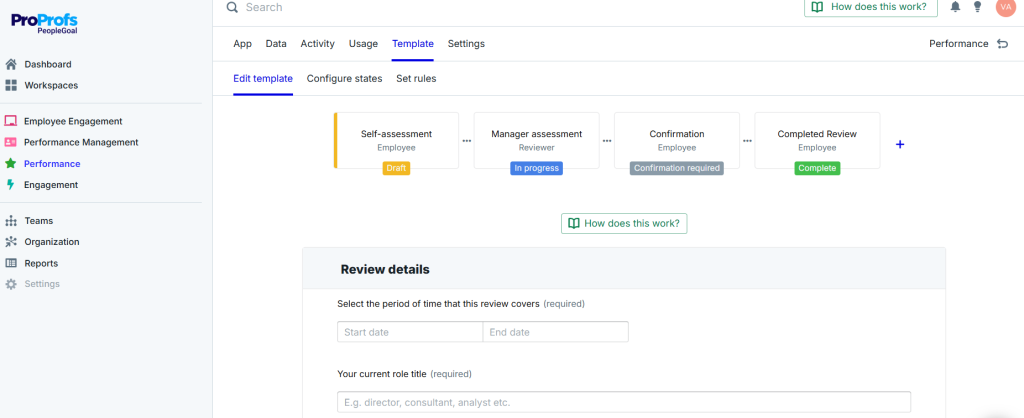This screenshot has width=1024, height=418.
Task: Click the search magnifier icon
Action: click(232, 7)
